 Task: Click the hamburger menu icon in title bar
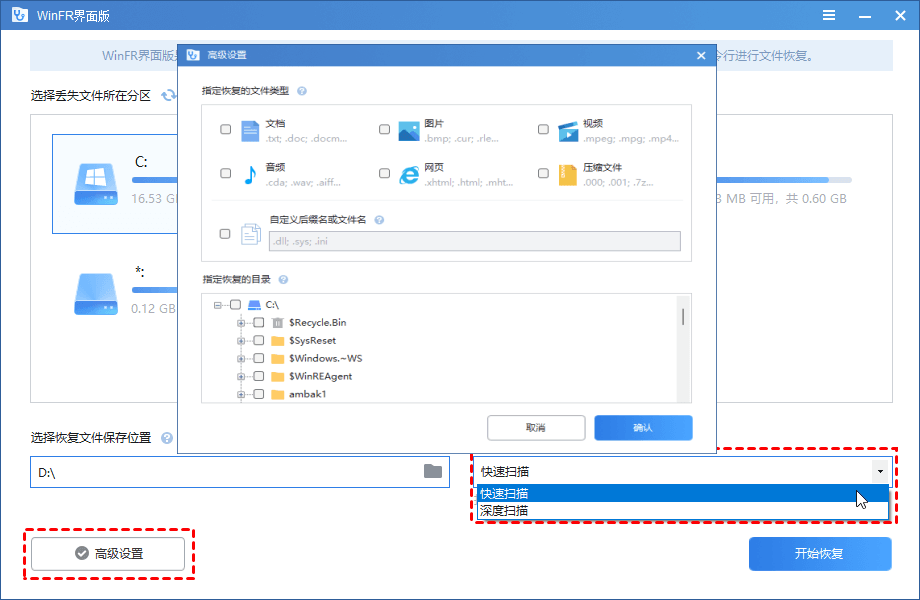tap(828, 17)
